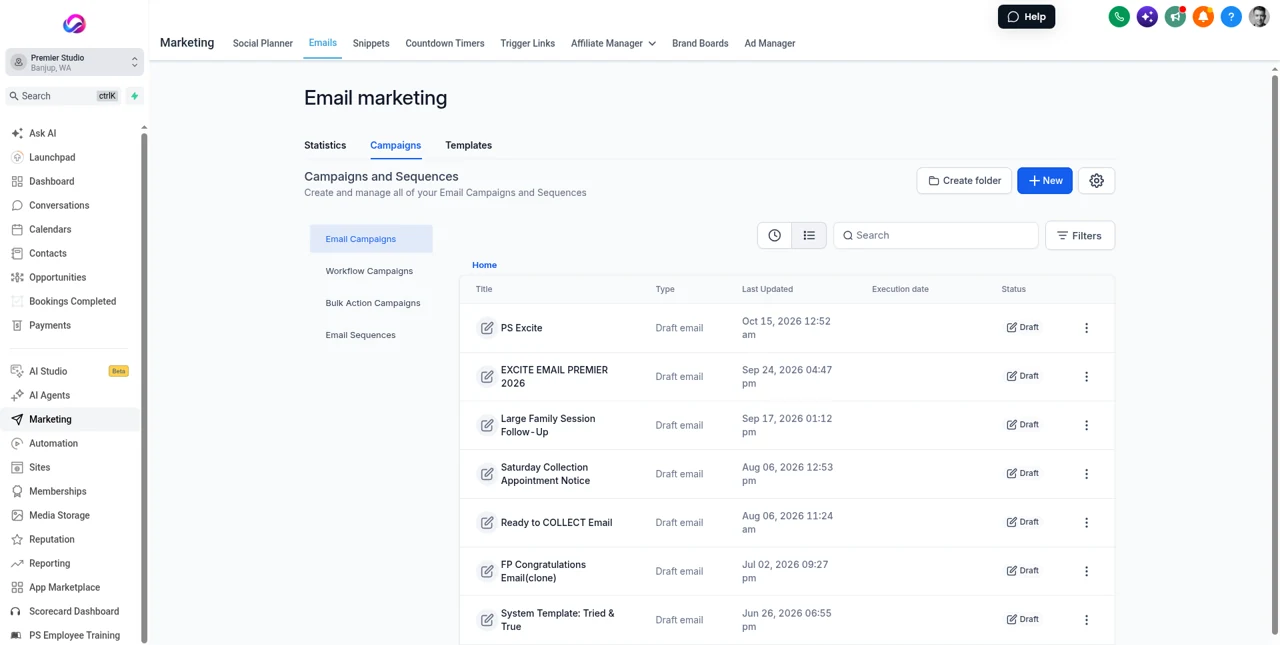The image size is (1280, 645).
Task: Open AI Studio in sidebar
Action: coord(48,371)
